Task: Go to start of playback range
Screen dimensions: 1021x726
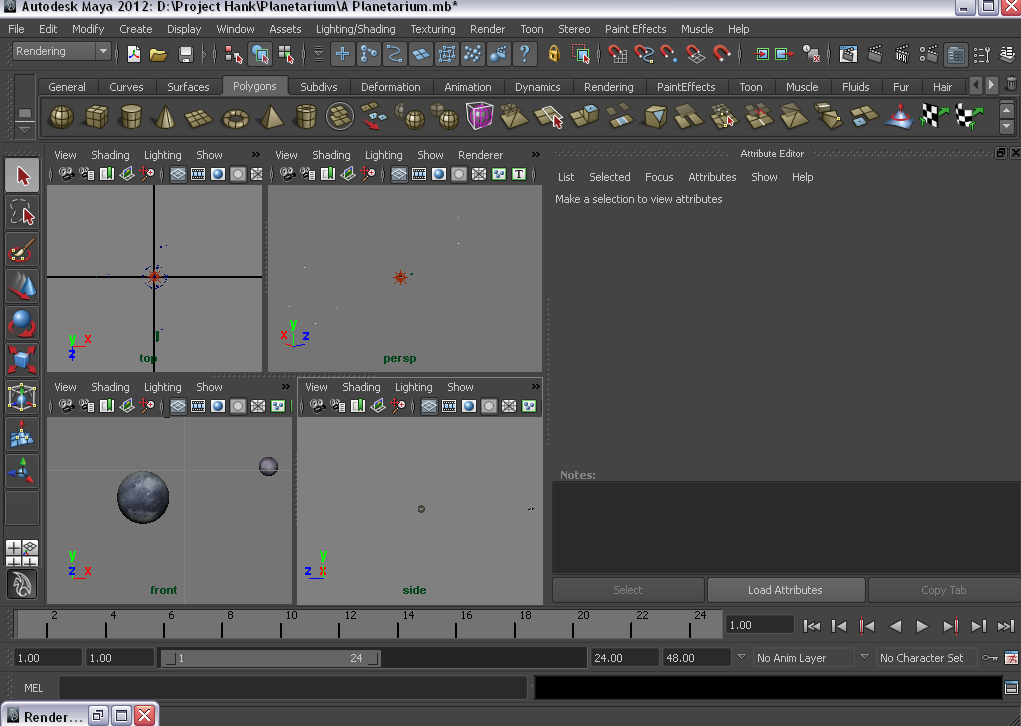Action: point(812,626)
